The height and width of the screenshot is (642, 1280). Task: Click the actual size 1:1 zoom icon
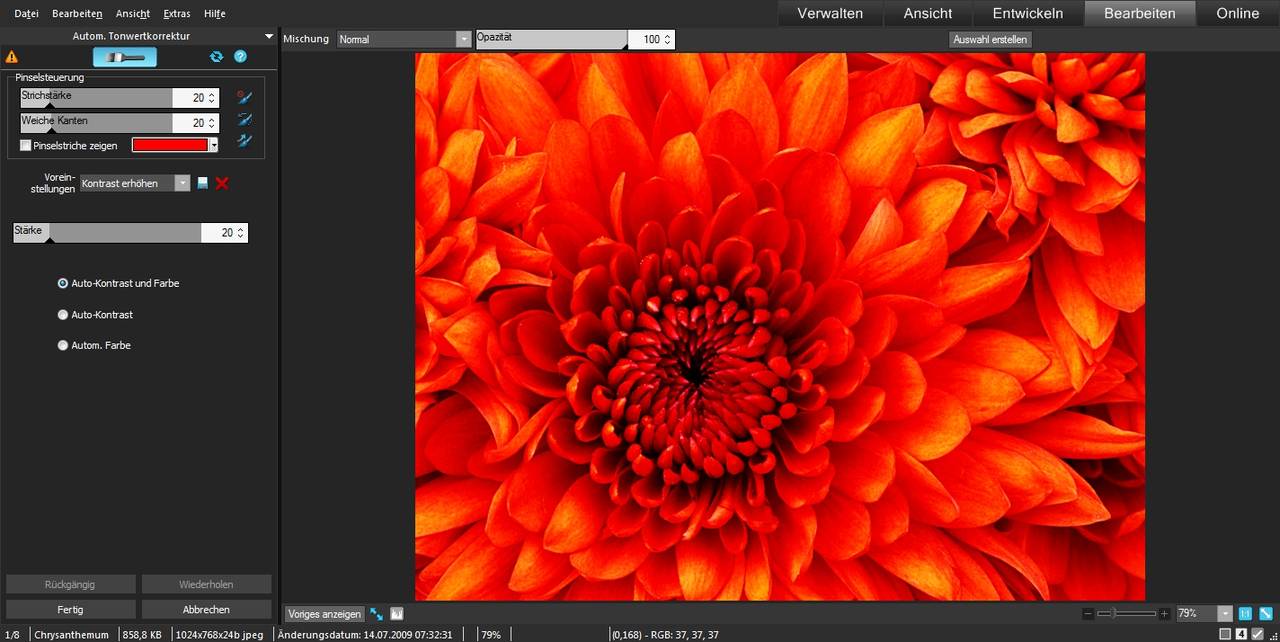click(x=1245, y=613)
